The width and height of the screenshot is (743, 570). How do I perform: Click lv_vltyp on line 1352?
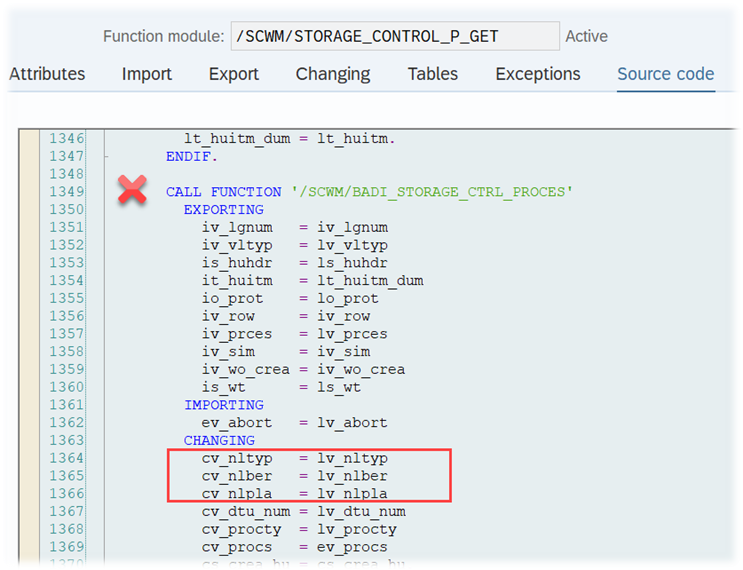353,245
